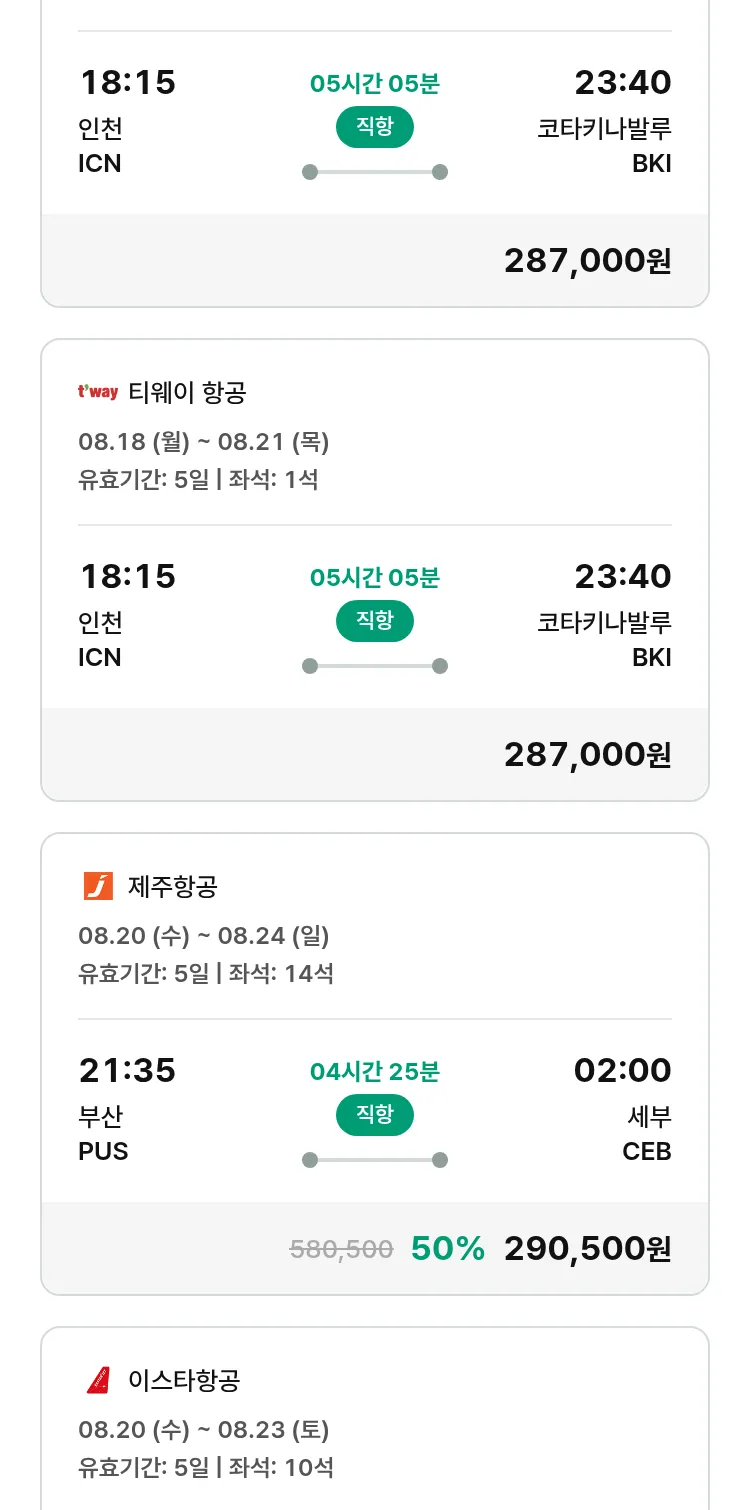Click the 08.20 (수) ~ 08.23 (토) date range
Viewport: 750px width, 1510px height.
204,1429
